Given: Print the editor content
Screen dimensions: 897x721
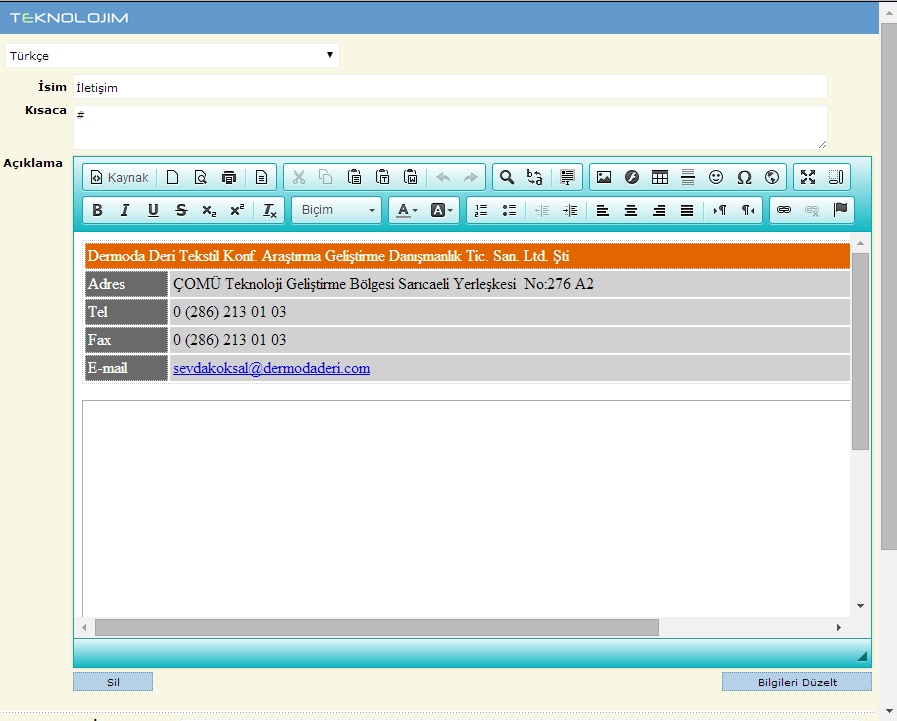Looking at the screenshot, I should (229, 177).
